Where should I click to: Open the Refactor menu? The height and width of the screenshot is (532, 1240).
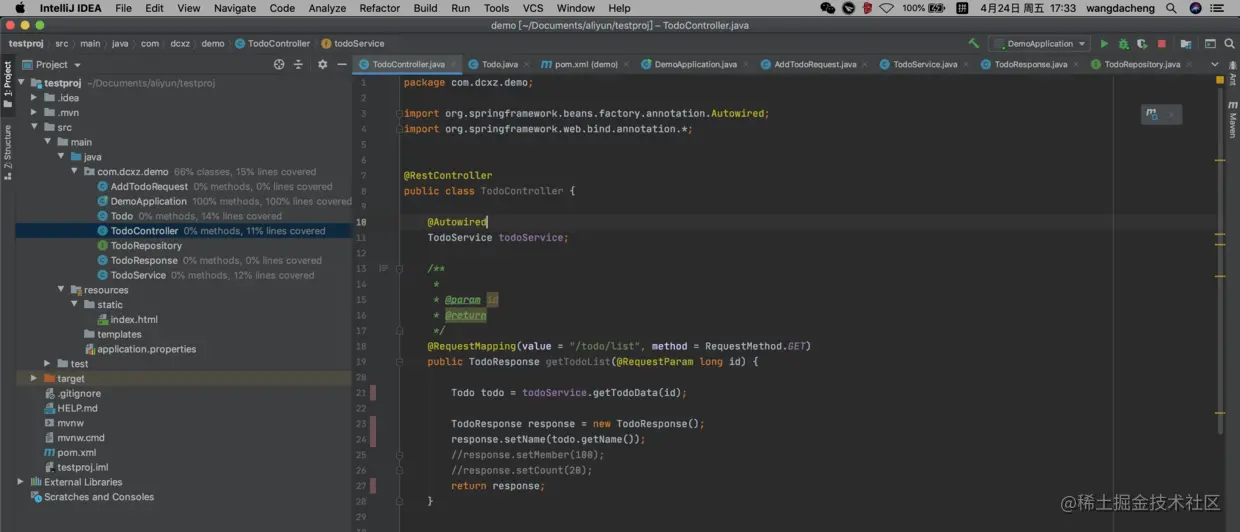(379, 8)
